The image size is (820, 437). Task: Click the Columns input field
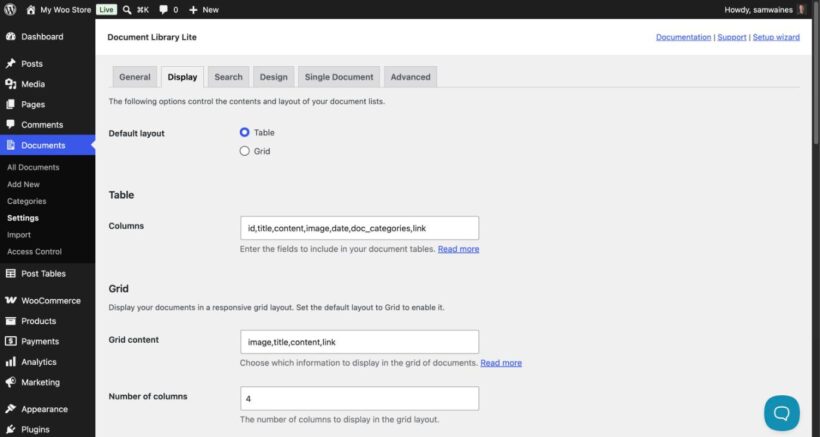(359, 228)
